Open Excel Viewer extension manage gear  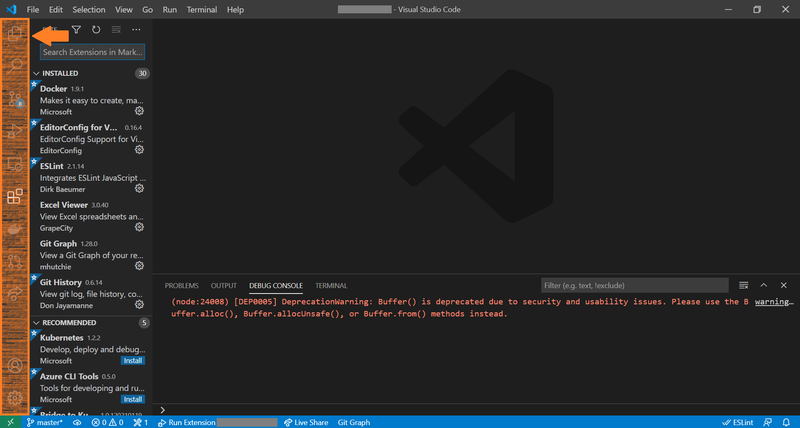tap(139, 228)
